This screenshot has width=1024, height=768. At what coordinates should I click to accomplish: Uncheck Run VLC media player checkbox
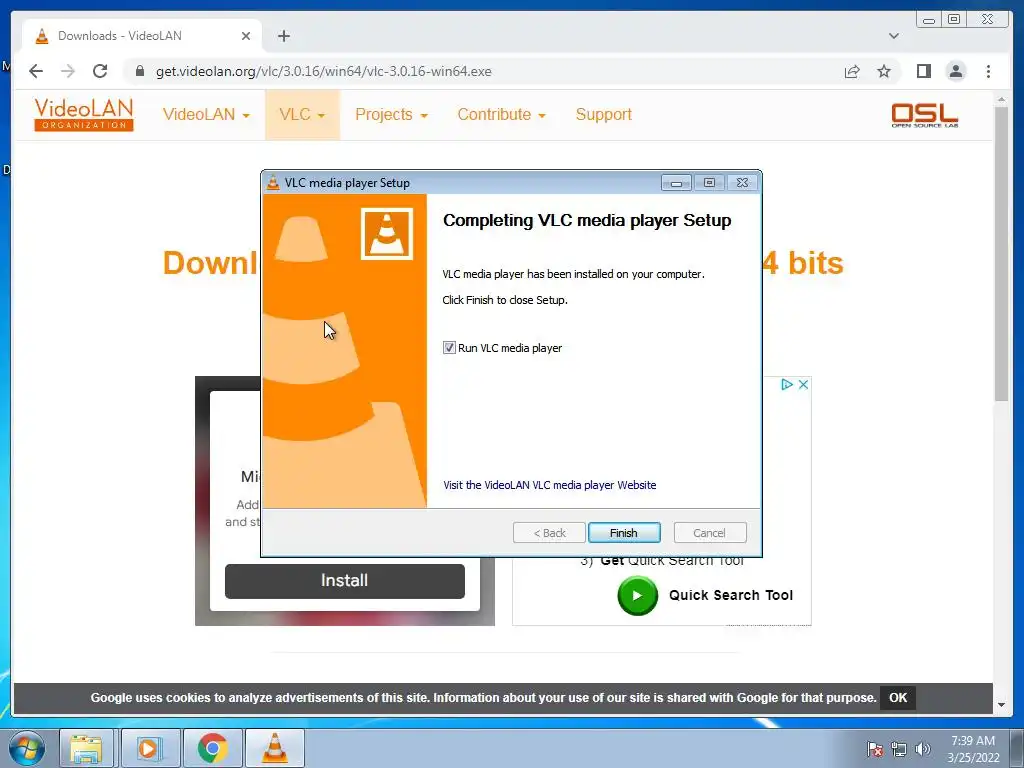click(x=449, y=348)
